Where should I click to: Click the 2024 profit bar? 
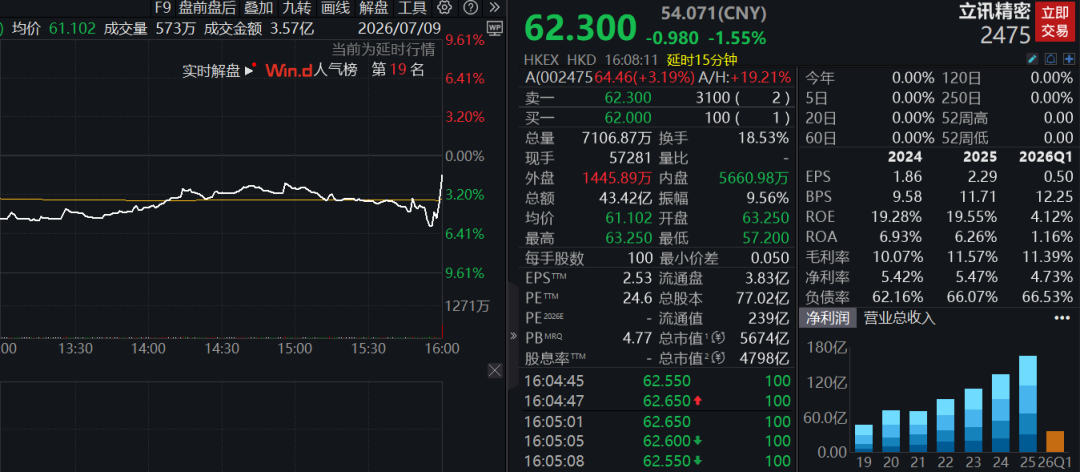tap(1000, 413)
